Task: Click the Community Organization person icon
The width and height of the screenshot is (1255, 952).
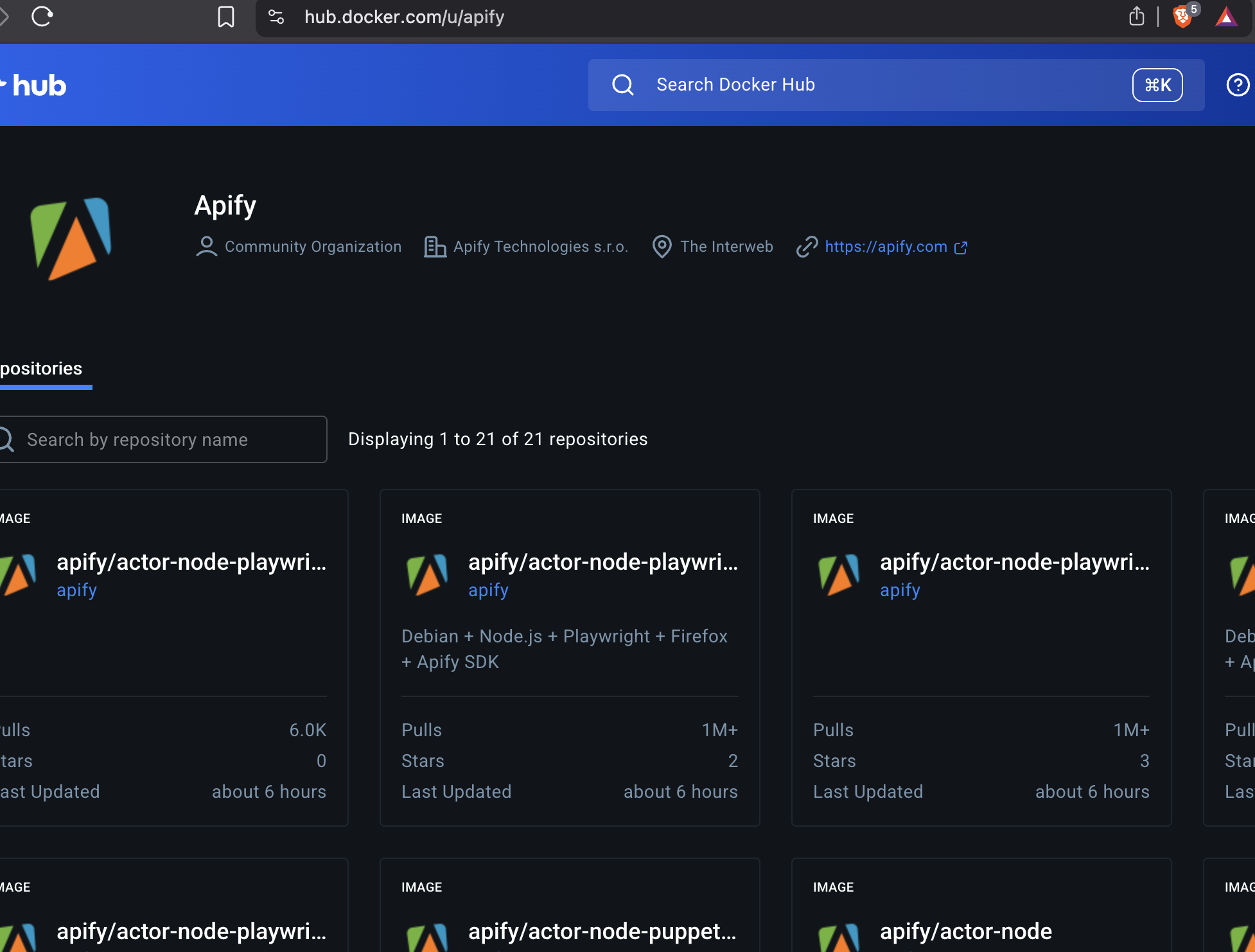Action: point(206,247)
